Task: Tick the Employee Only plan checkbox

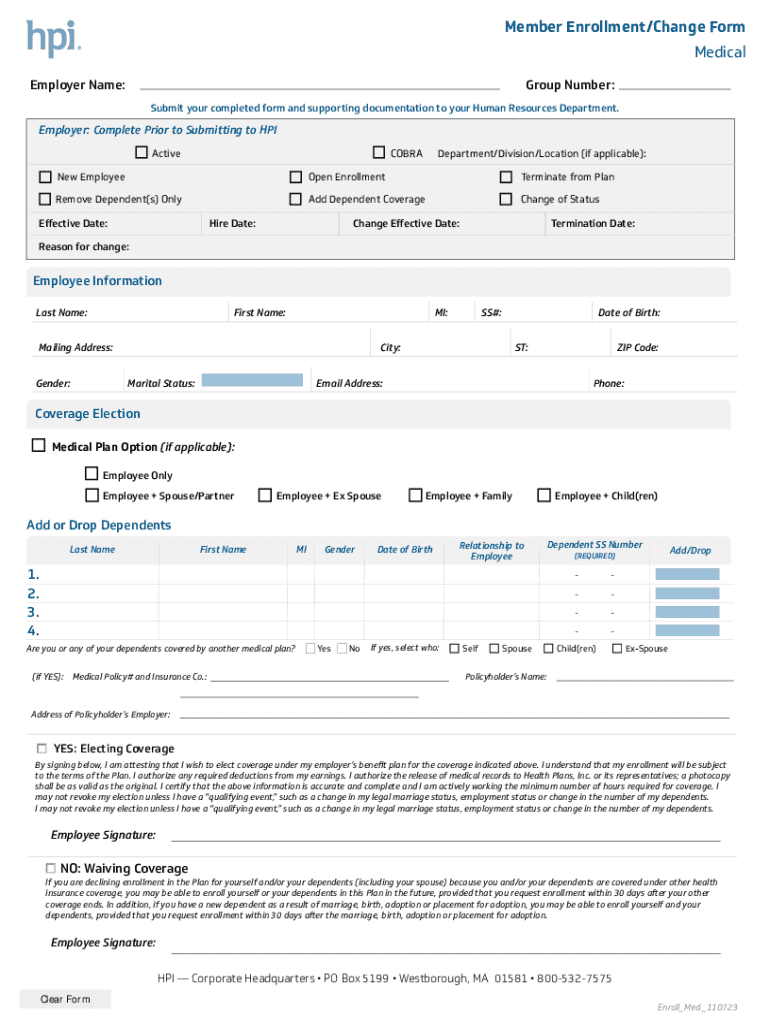Action: pos(92,474)
